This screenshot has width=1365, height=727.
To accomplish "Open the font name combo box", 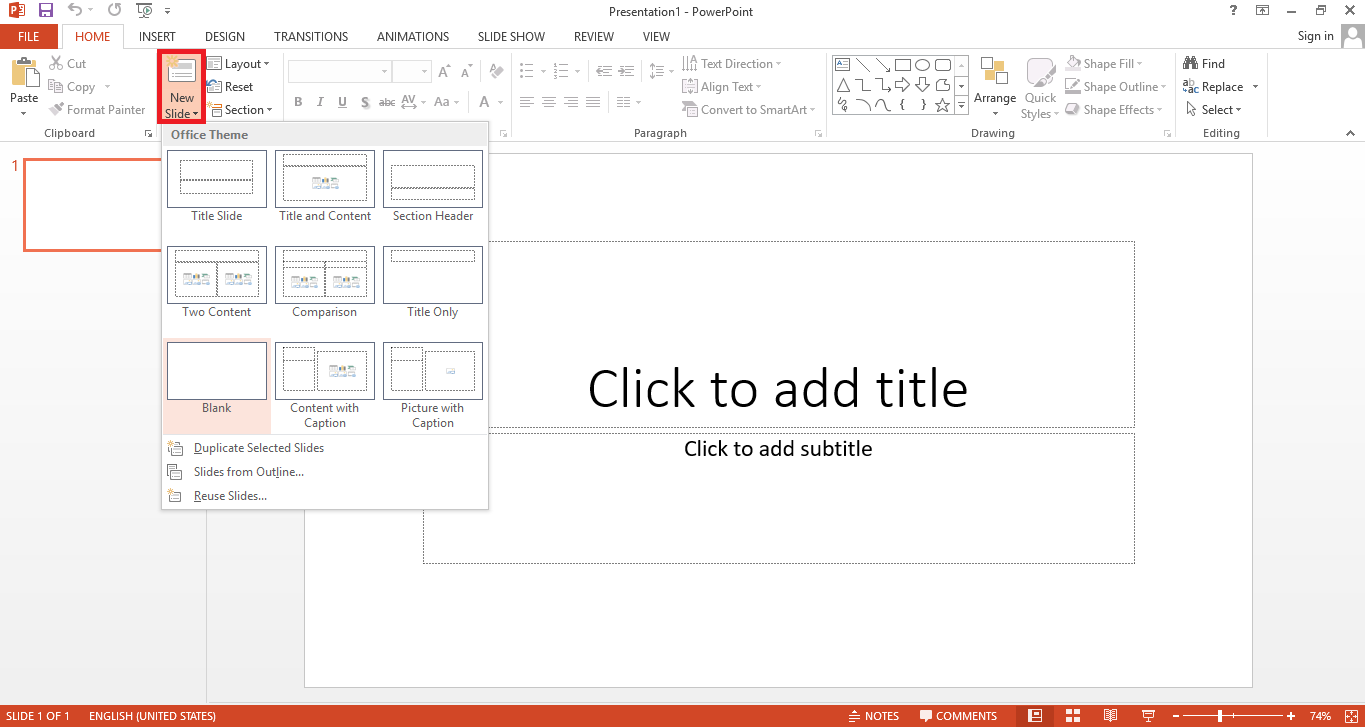I will pyautogui.click(x=339, y=72).
